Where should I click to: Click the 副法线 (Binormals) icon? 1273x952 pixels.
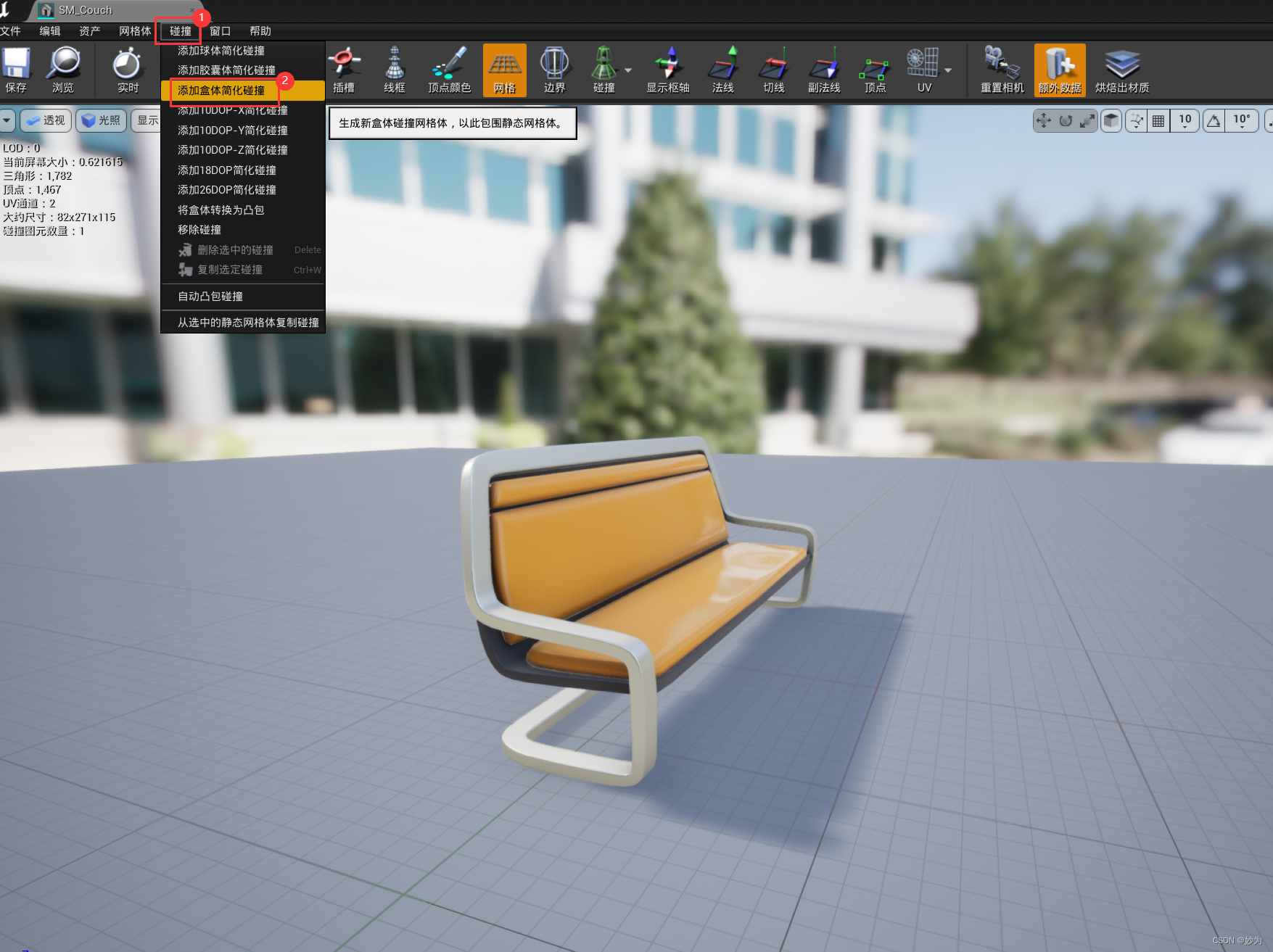click(x=825, y=70)
